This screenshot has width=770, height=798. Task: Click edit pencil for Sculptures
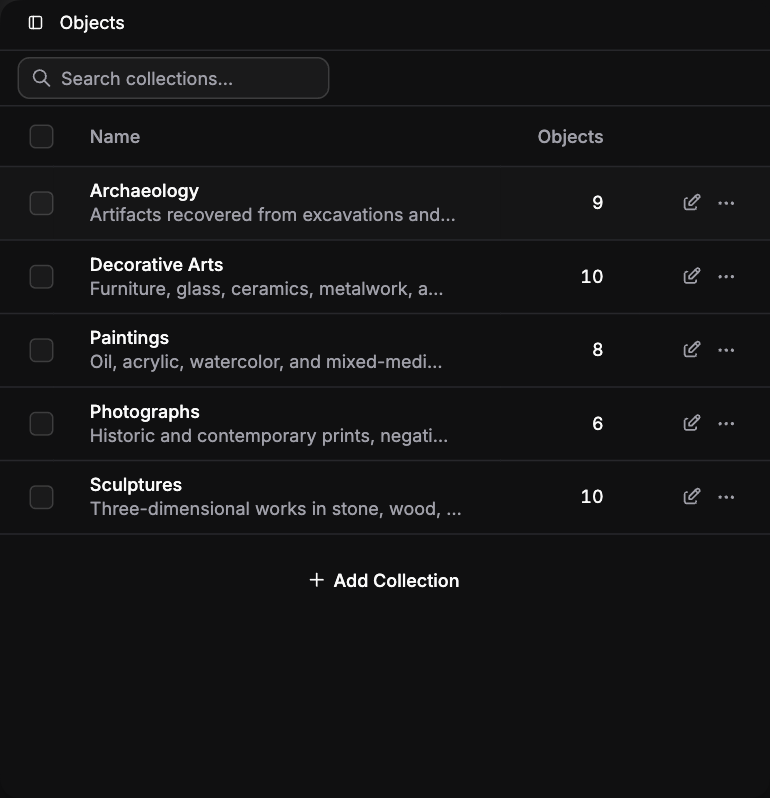[692, 496]
